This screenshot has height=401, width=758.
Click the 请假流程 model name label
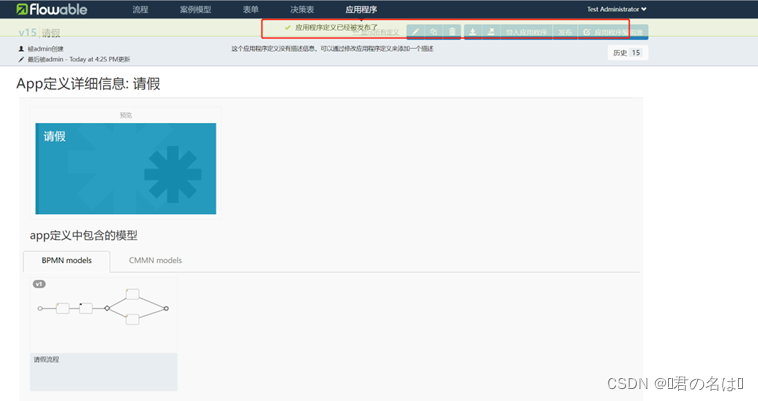[x=46, y=359]
